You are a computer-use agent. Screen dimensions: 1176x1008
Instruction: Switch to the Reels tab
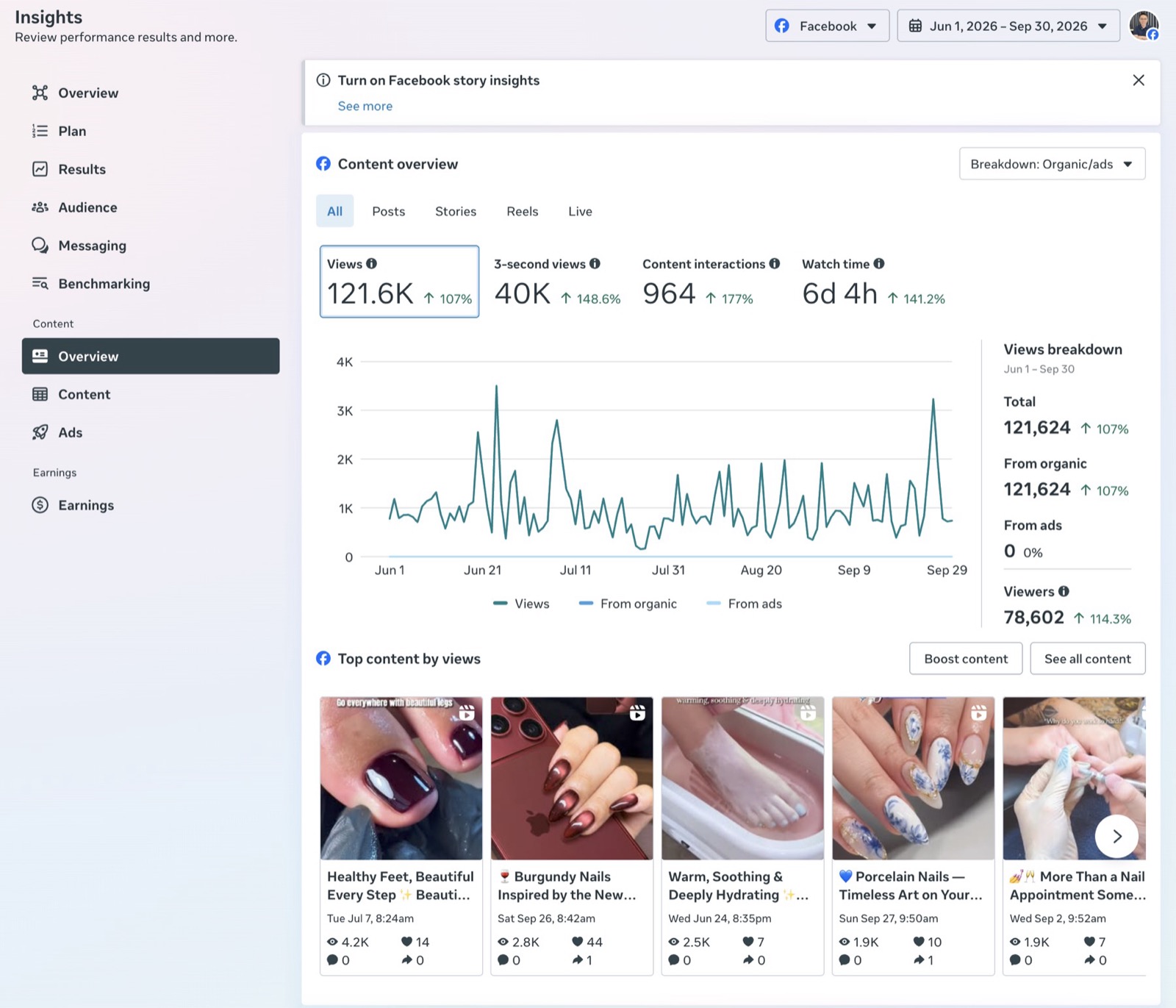pyautogui.click(x=523, y=211)
